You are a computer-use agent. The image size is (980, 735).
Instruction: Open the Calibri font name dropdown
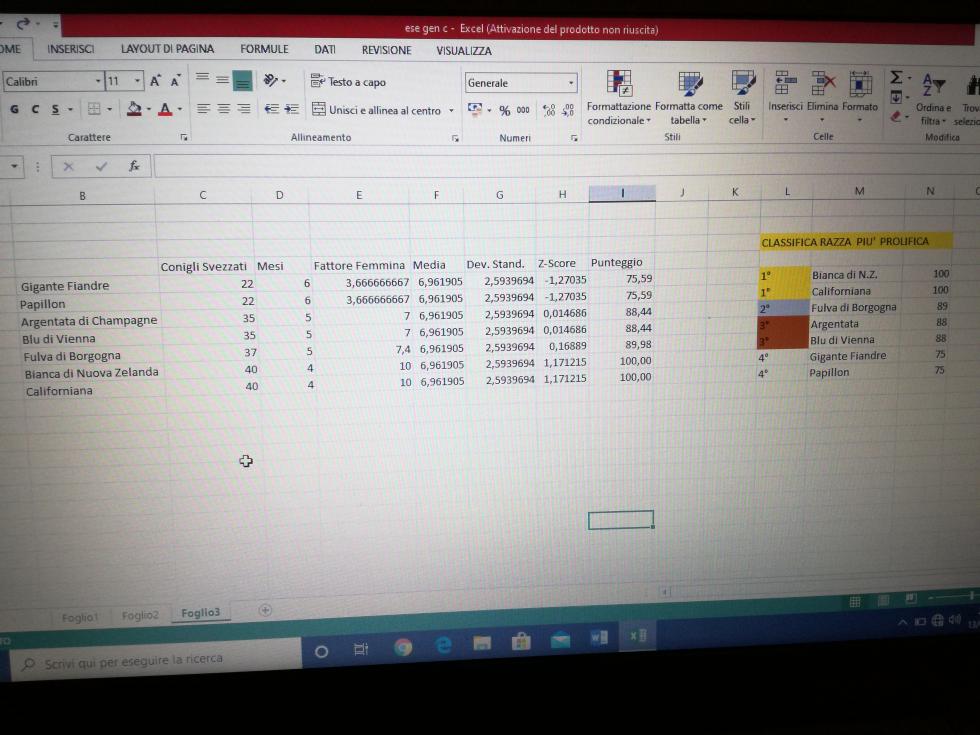click(98, 82)
